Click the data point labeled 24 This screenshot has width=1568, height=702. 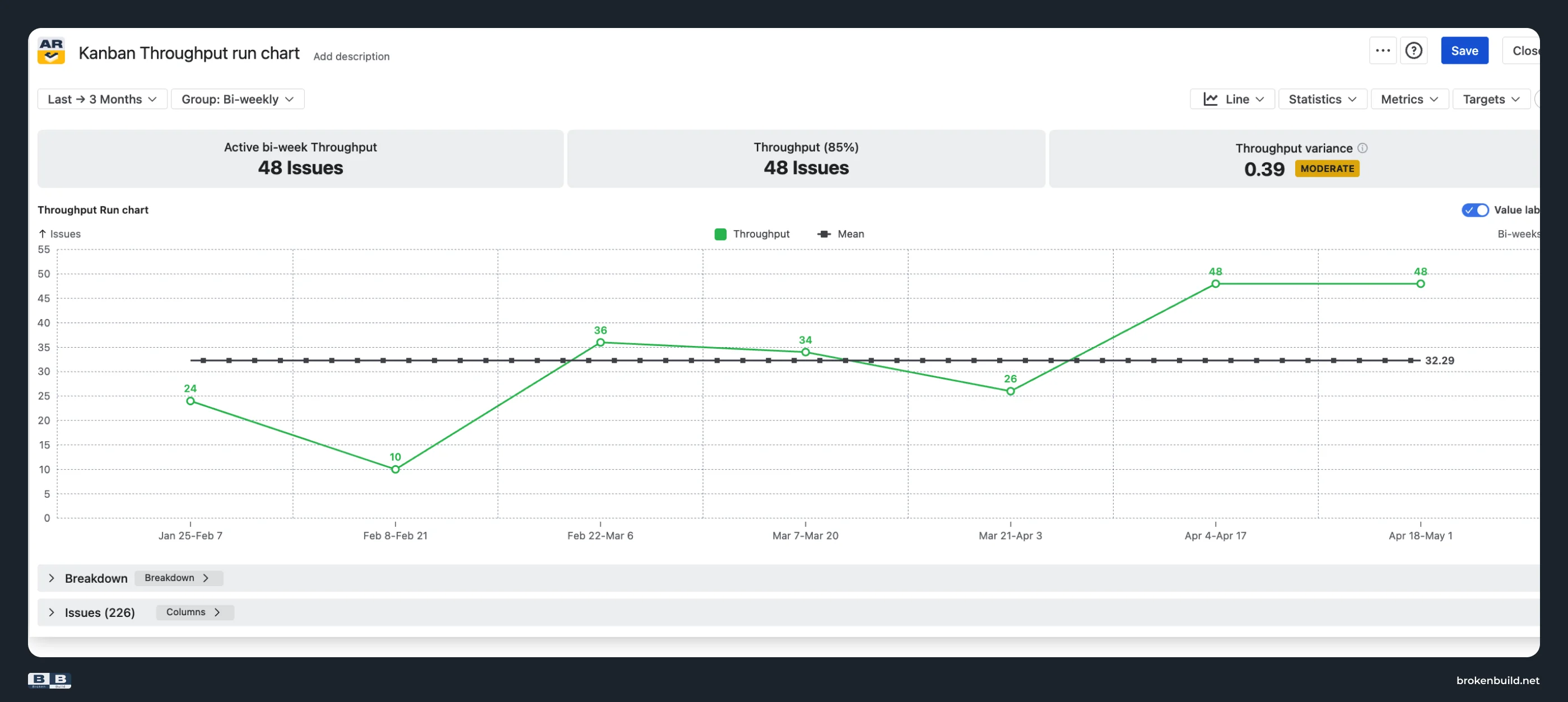click(x=190, y=401)
